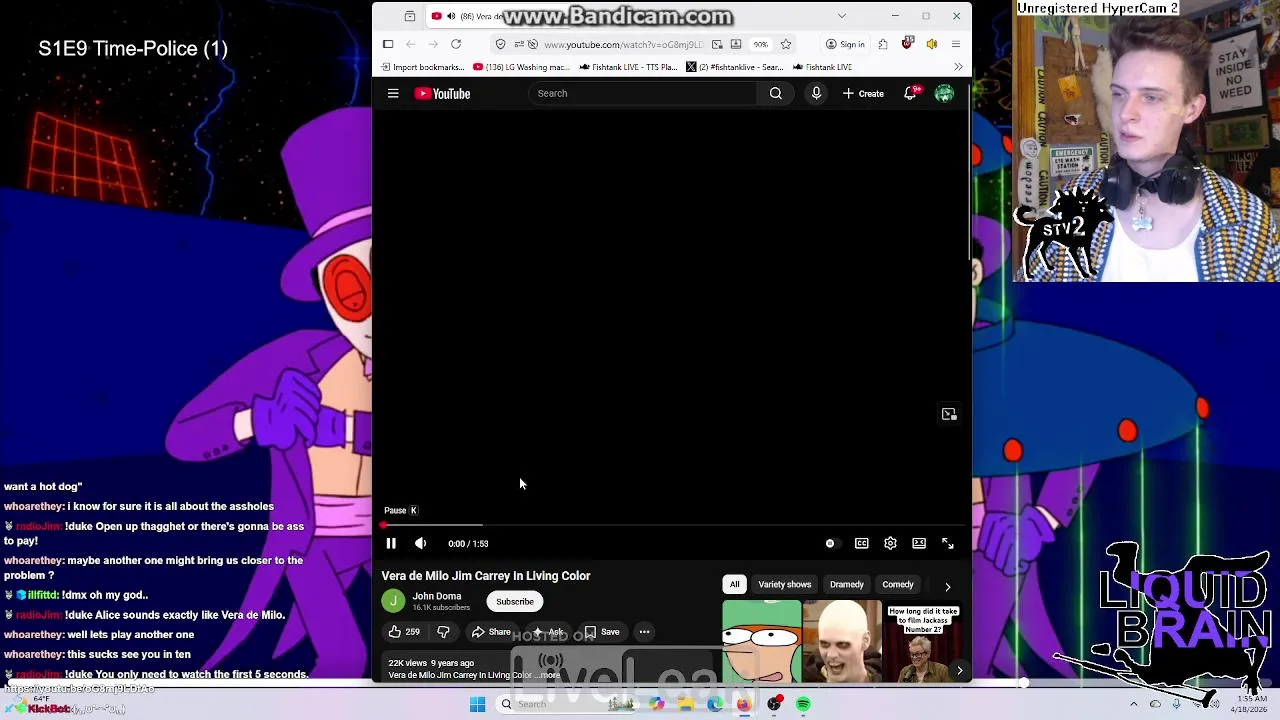Toggle closed captions on the video
This screenshot has height=720, width=1280.
tap(861, 543)
